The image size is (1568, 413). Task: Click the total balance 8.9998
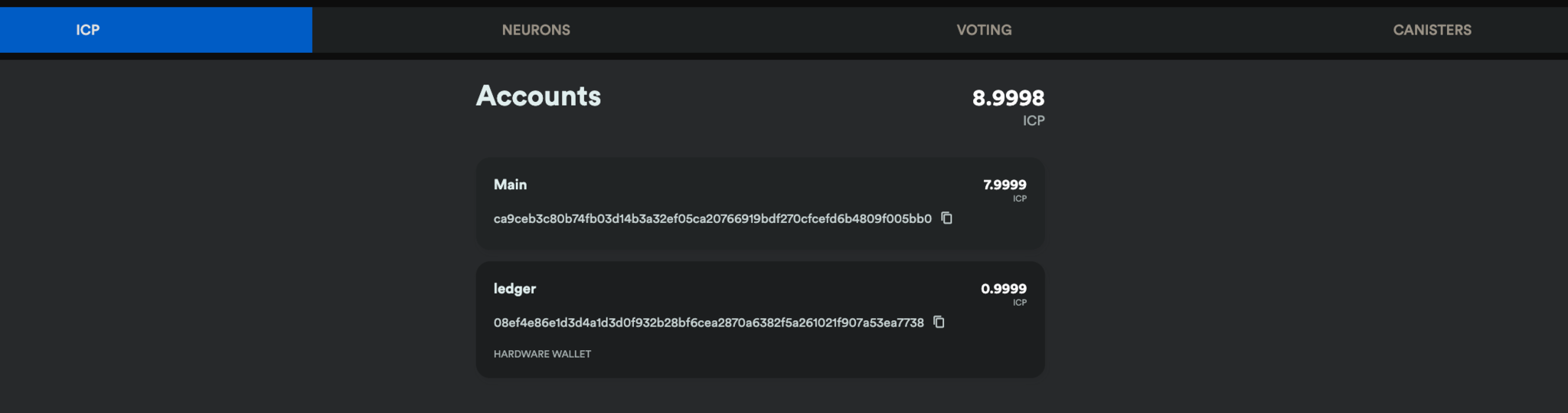[1008, 98]
